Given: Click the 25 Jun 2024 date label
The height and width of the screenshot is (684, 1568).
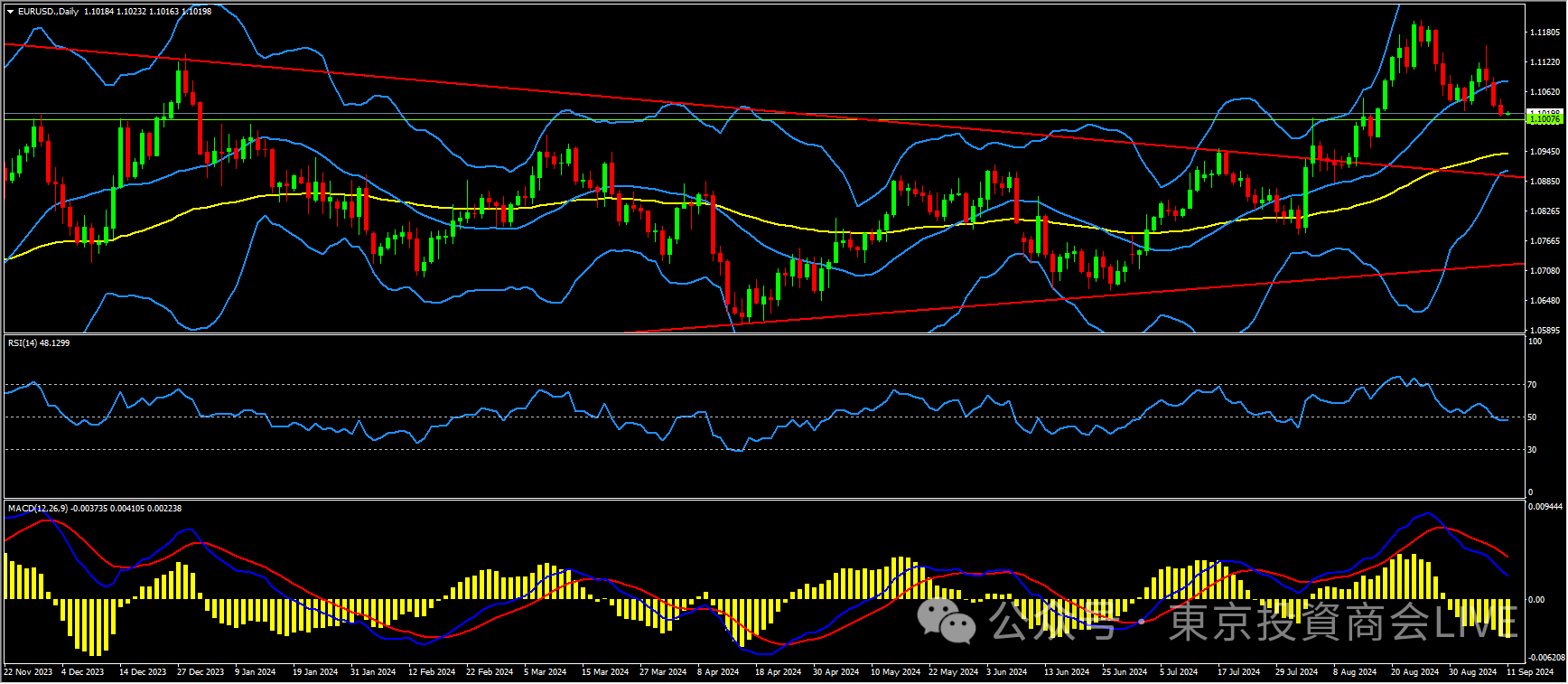Looking at the screenshot, I should [1125, 672].
